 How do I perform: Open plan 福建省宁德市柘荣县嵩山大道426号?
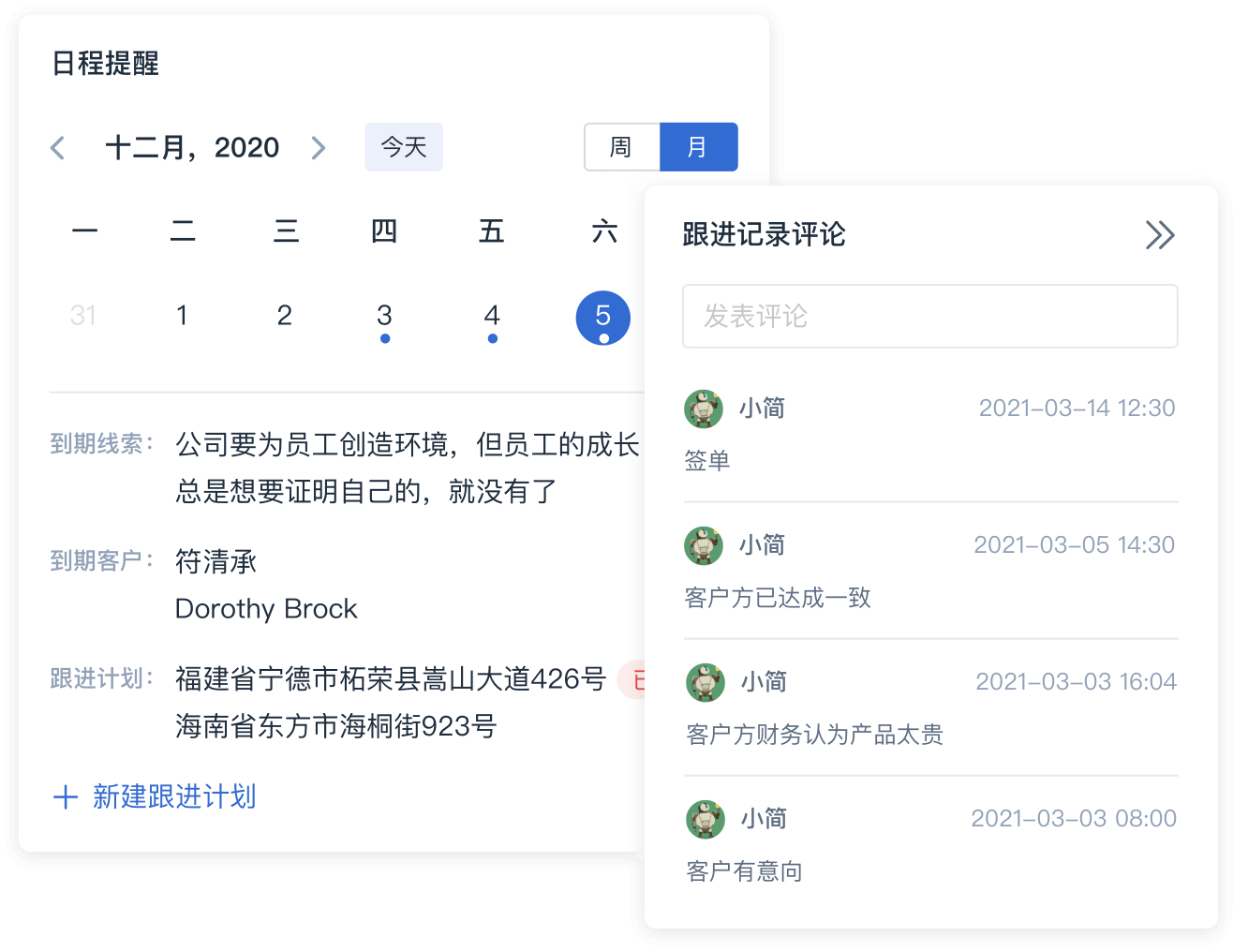(x=391, y=678)
